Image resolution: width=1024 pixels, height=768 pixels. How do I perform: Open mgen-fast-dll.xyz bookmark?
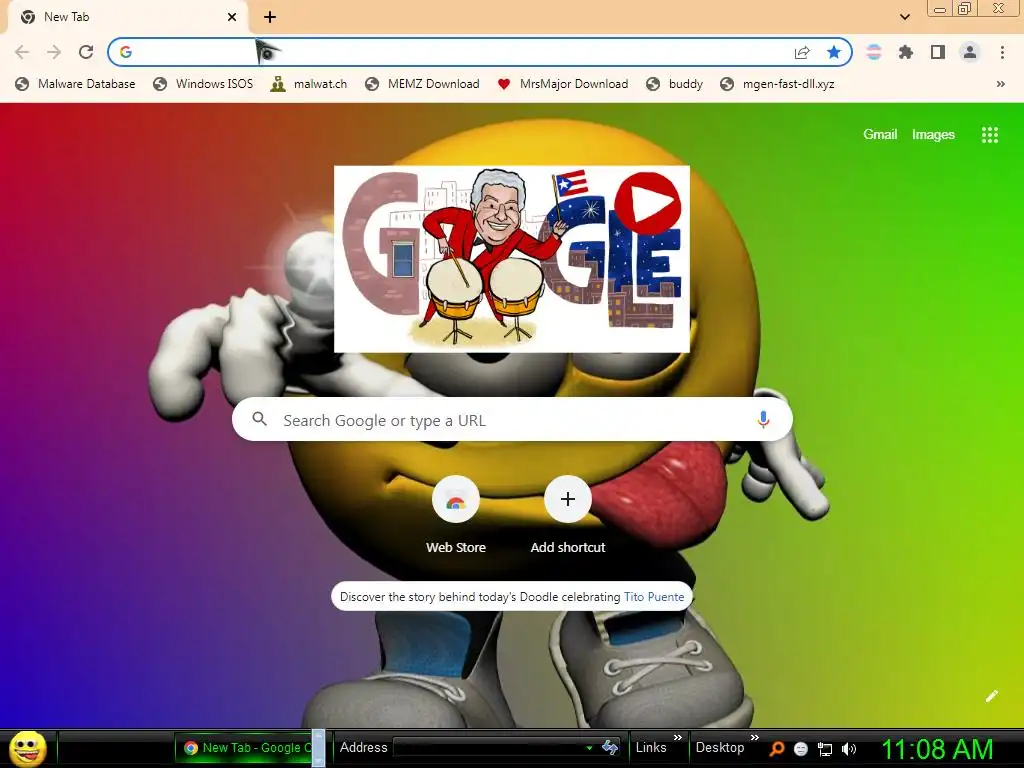776,84
